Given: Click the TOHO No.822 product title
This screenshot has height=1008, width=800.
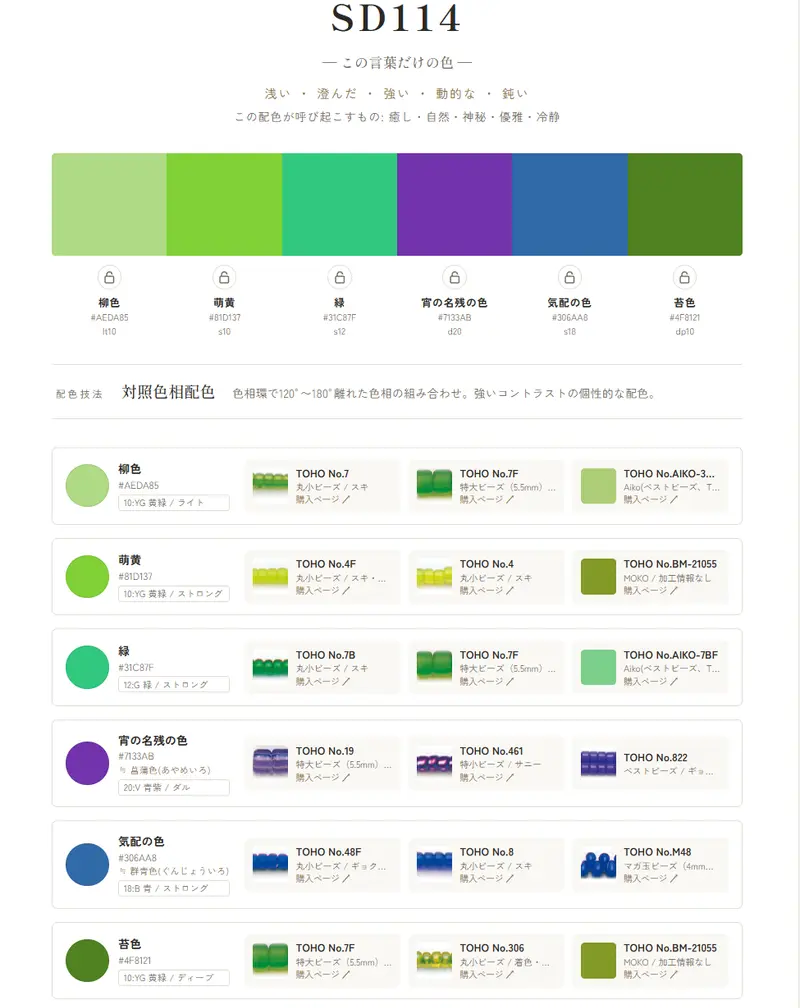Looking at the screenshot, I should (x=655, y=758).
